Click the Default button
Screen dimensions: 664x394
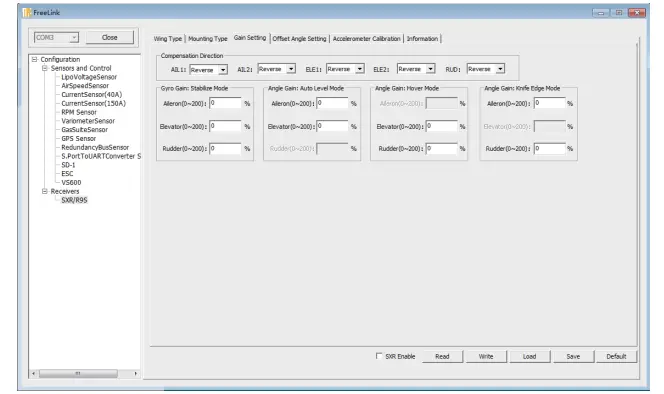point(616,357)
